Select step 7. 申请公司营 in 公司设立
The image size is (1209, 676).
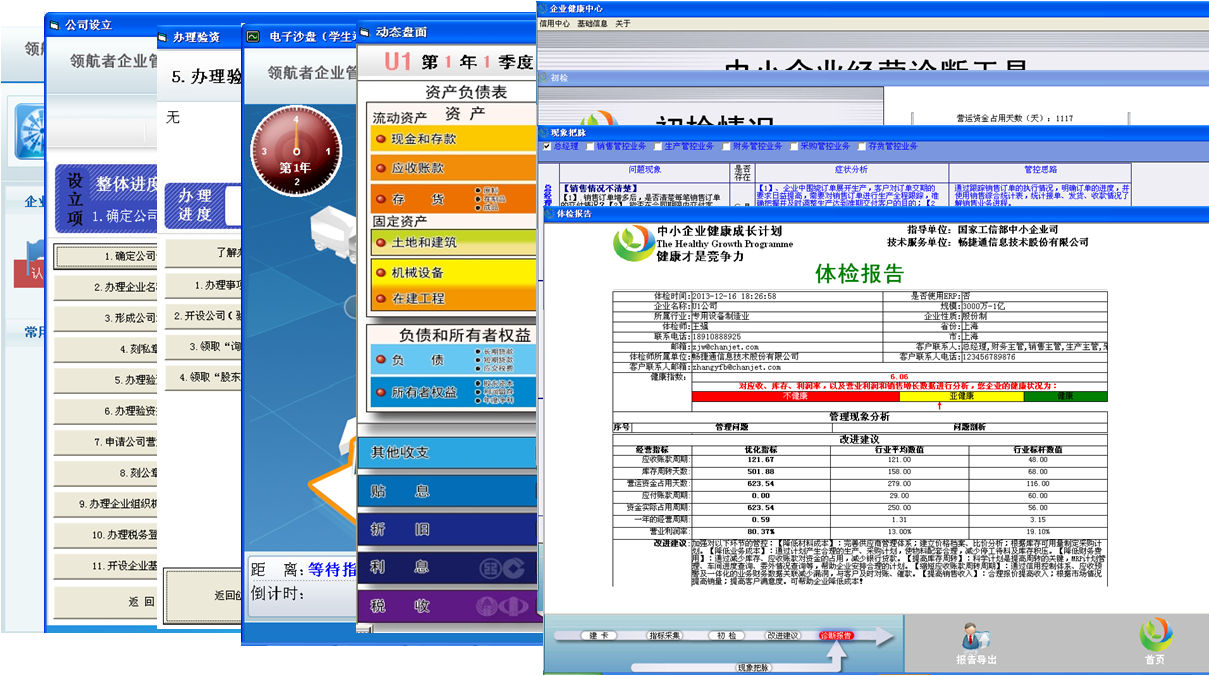coord(106,442)
